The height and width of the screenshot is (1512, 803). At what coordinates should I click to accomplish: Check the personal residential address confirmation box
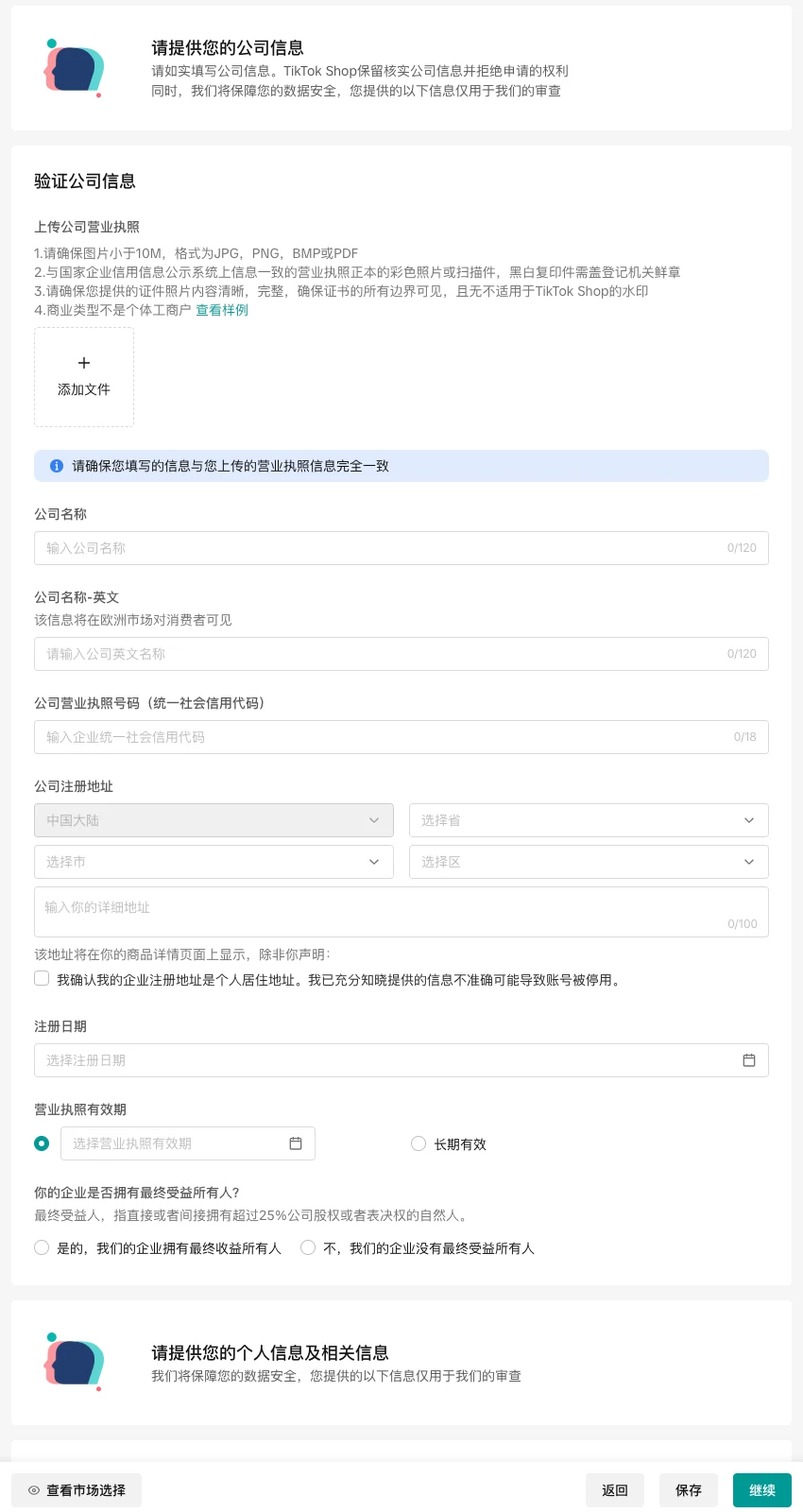[x=42, y=979]
